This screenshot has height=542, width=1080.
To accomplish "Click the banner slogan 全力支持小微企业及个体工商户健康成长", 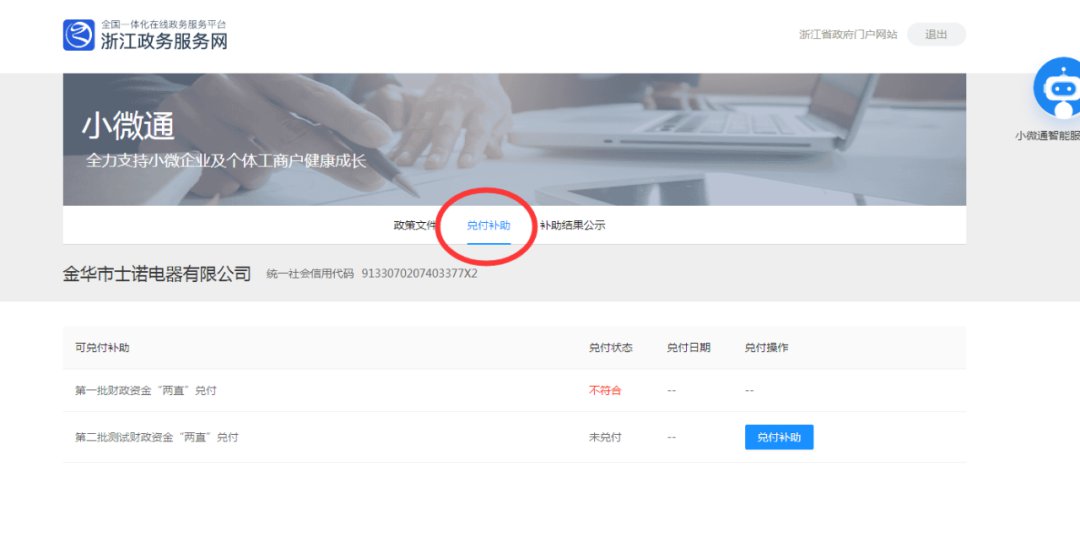I will 226,160.
